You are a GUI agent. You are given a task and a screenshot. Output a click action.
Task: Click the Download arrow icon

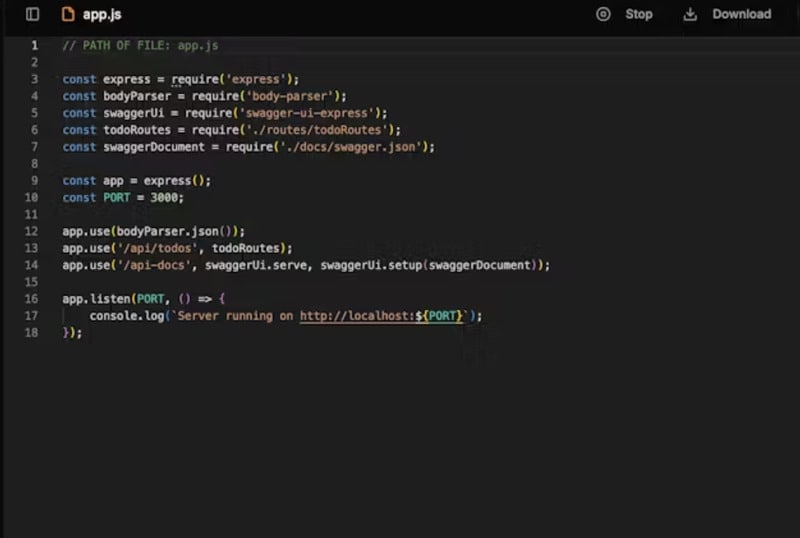click(x=690, y=14)
